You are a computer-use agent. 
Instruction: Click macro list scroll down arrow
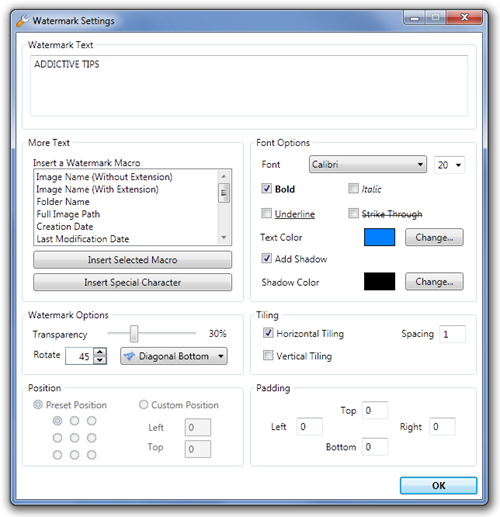tap(224, 237)
